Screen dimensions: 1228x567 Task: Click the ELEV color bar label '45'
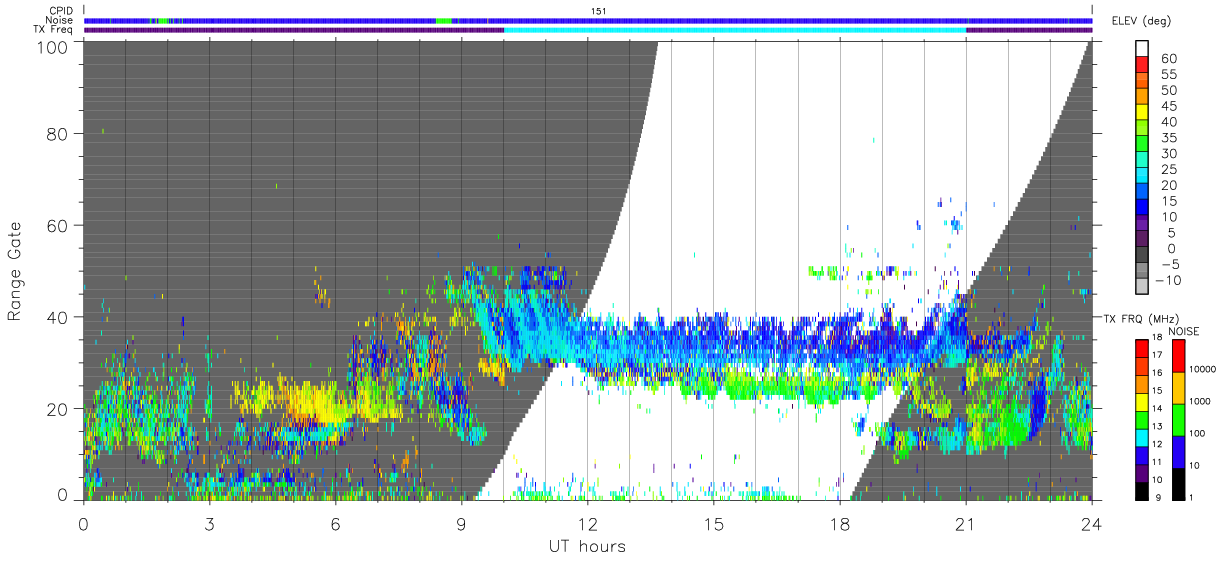coord(1168,106)
